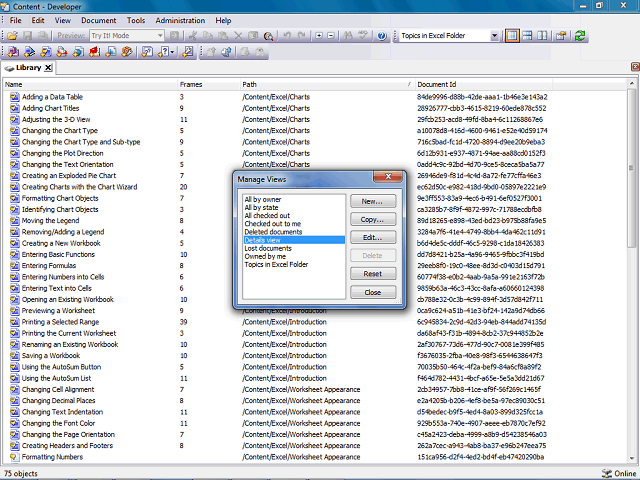The height and width of the screenshot is (480, 640).
Task: Click the up-folder arrow icon in second toolbar
Action: pos(211,52)
